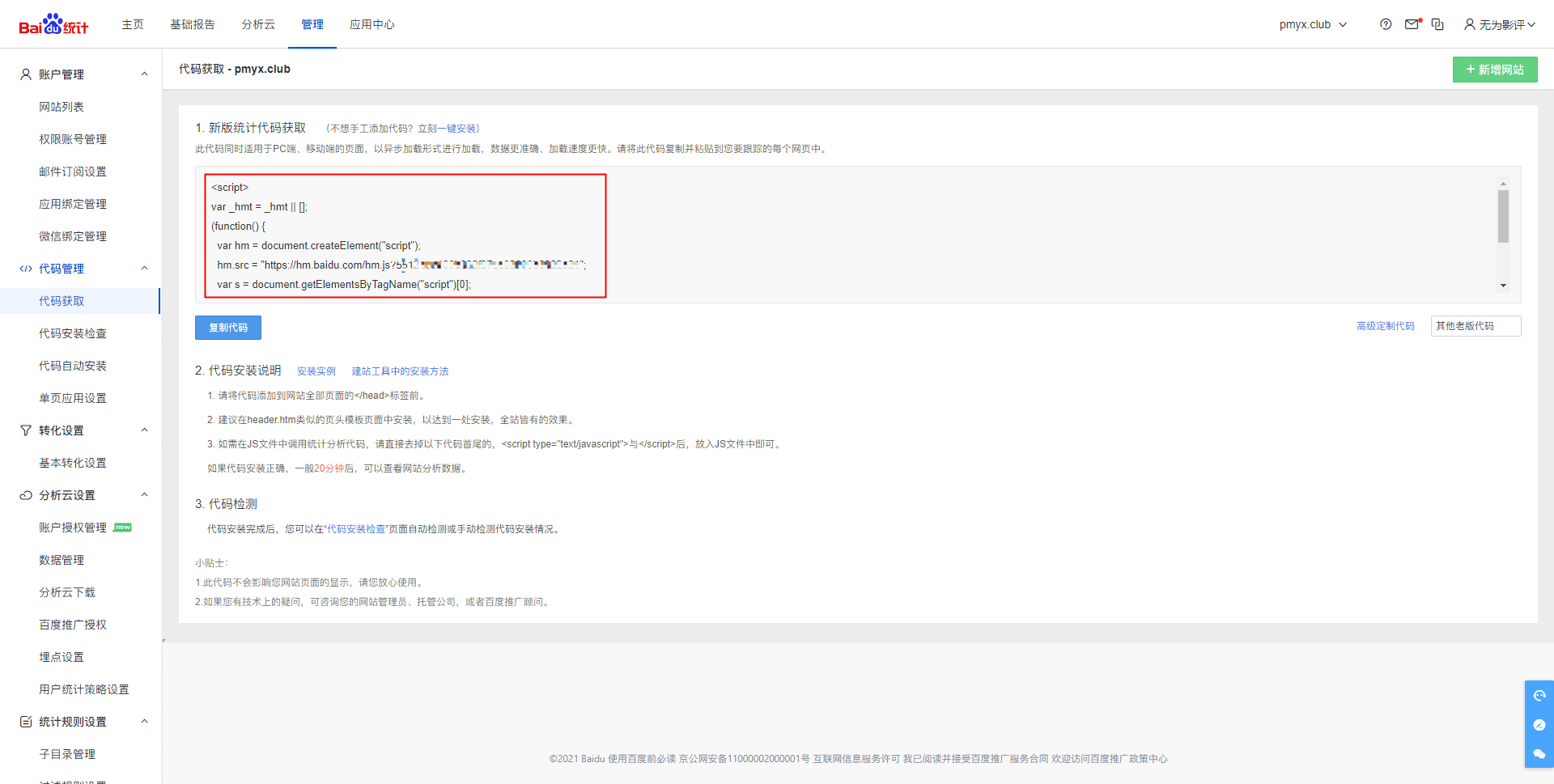
Task: Click the 新增网站 button
Action: click(1495, 70)
